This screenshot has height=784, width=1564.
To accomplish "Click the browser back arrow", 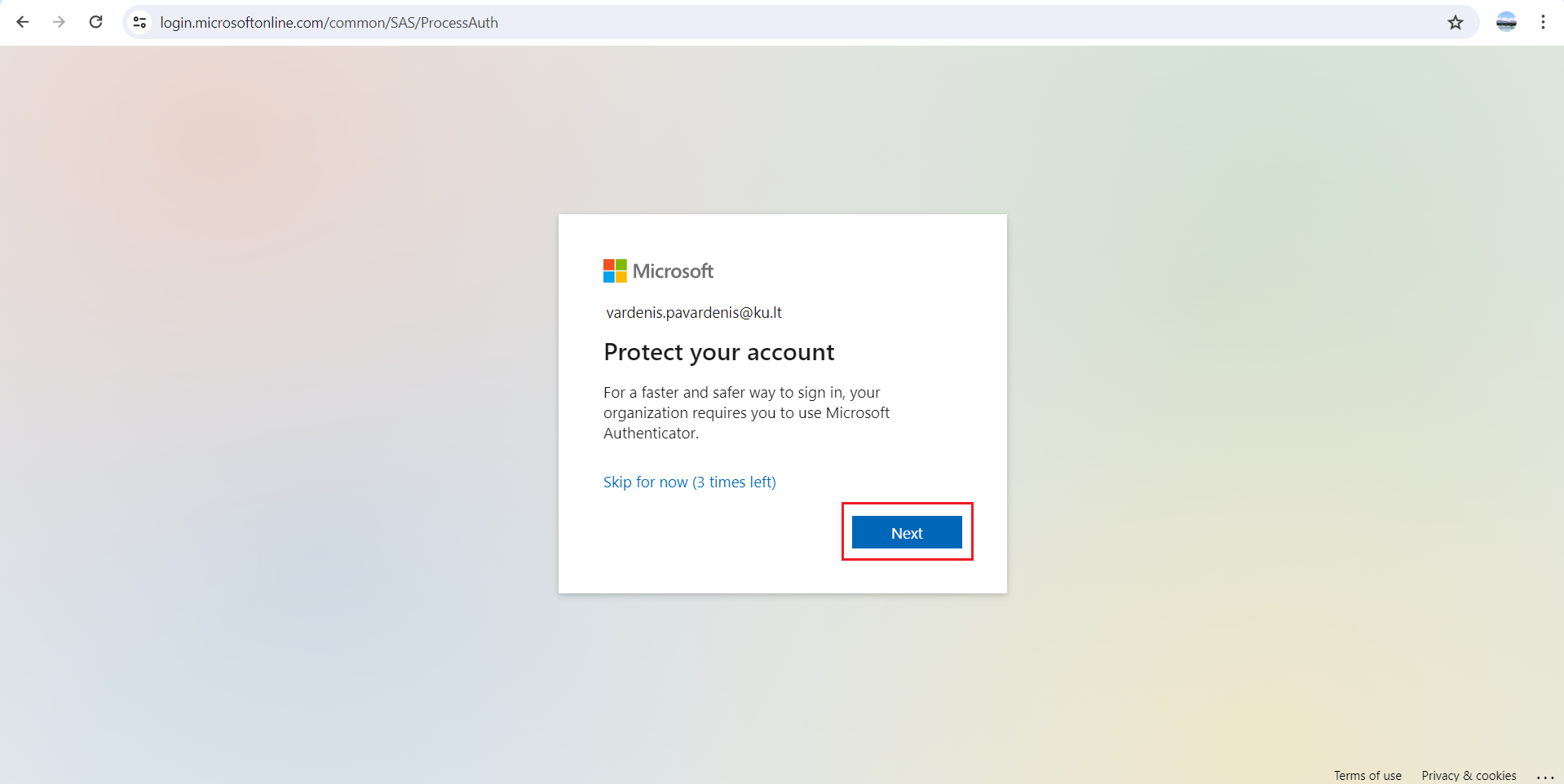I will [x=22, y=22].
